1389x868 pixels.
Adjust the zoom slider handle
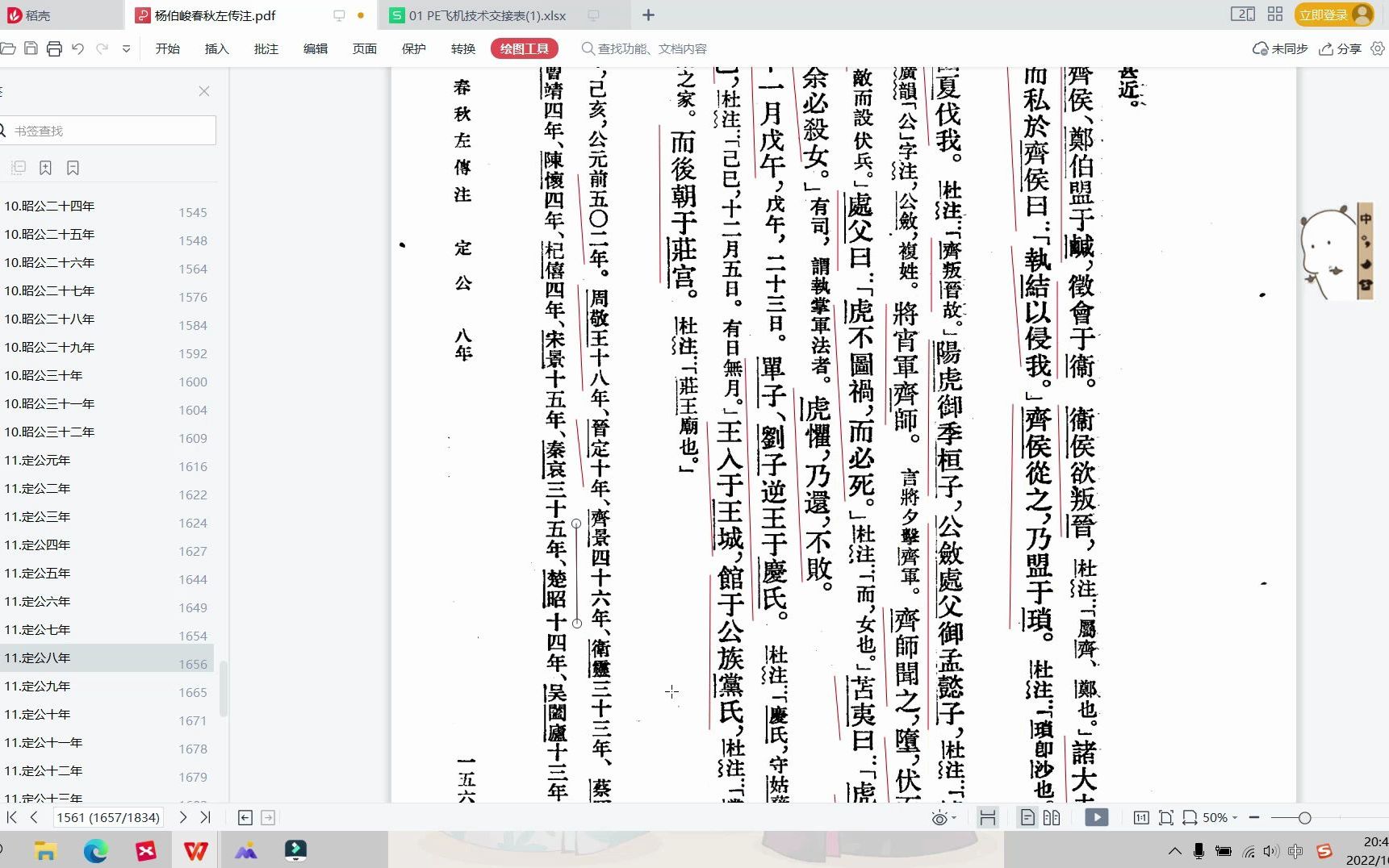pos(1304,817)
